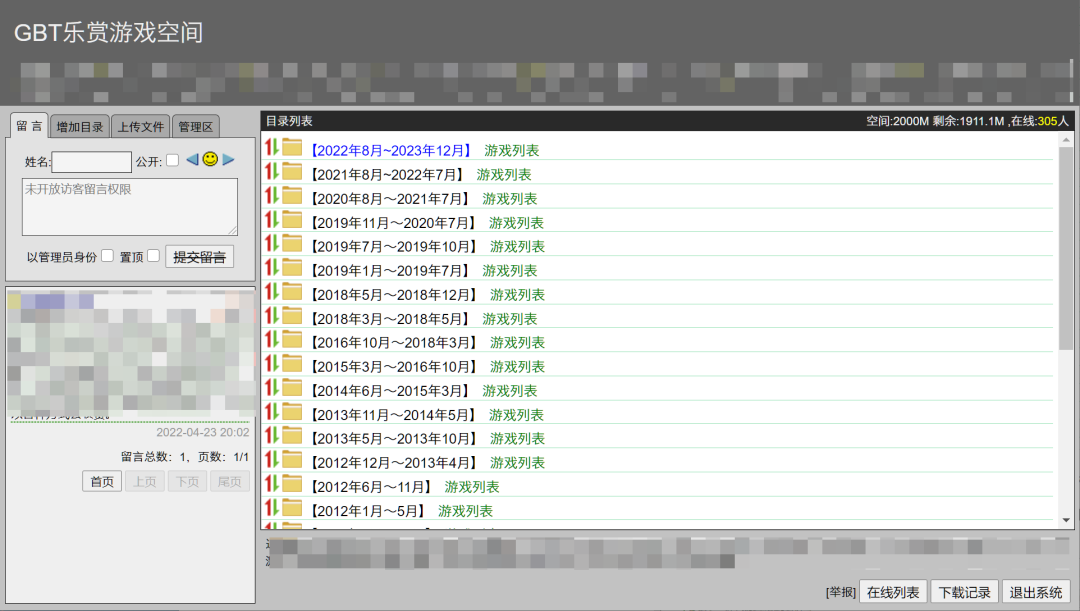Click sort arrows icon beside 2021年8月~2022年7月
Image resolution: width=1080 pixels, height=611 pixels.
(x=270, y=172)
